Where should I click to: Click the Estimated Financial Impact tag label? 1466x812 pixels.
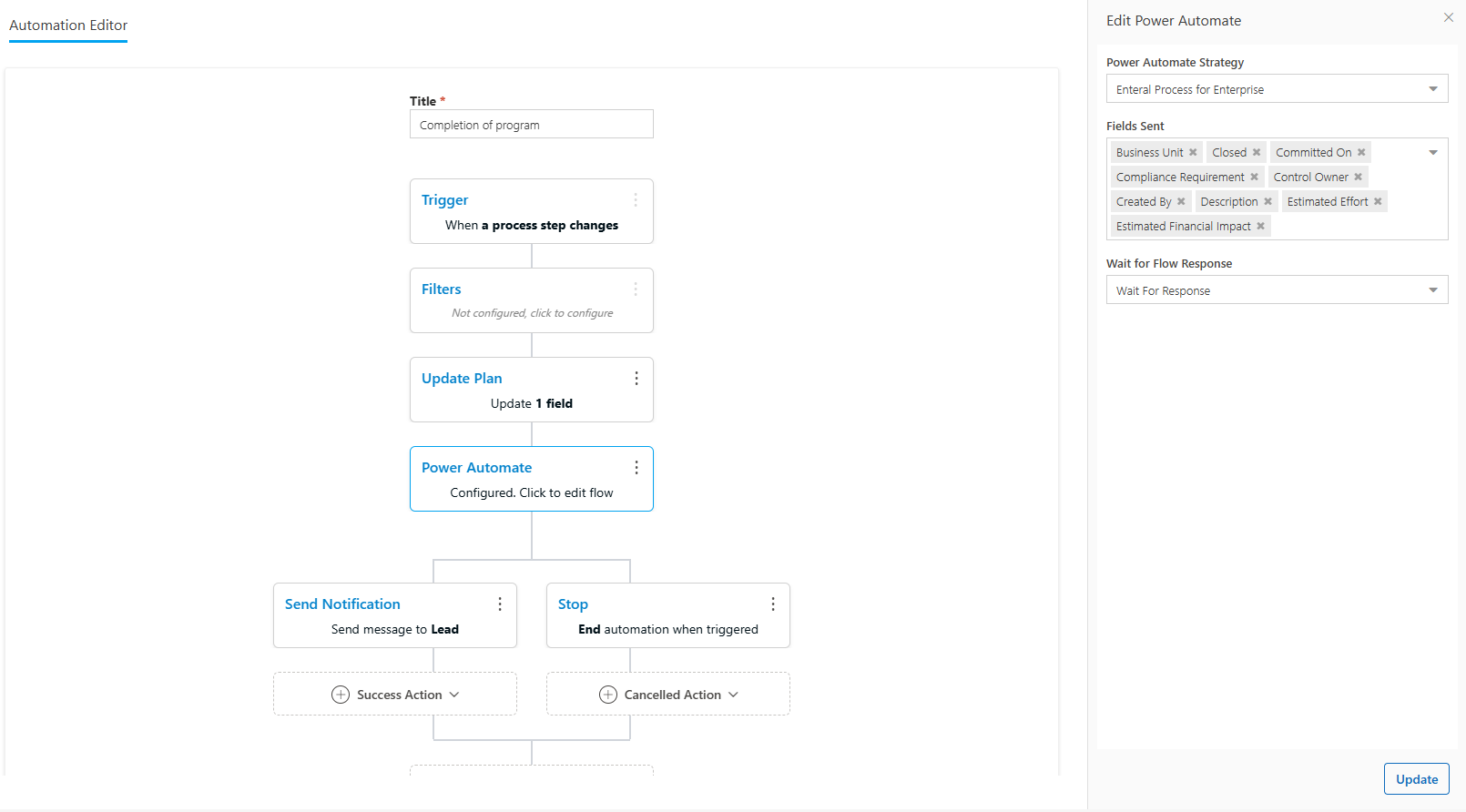click(x=1184, y=226)
